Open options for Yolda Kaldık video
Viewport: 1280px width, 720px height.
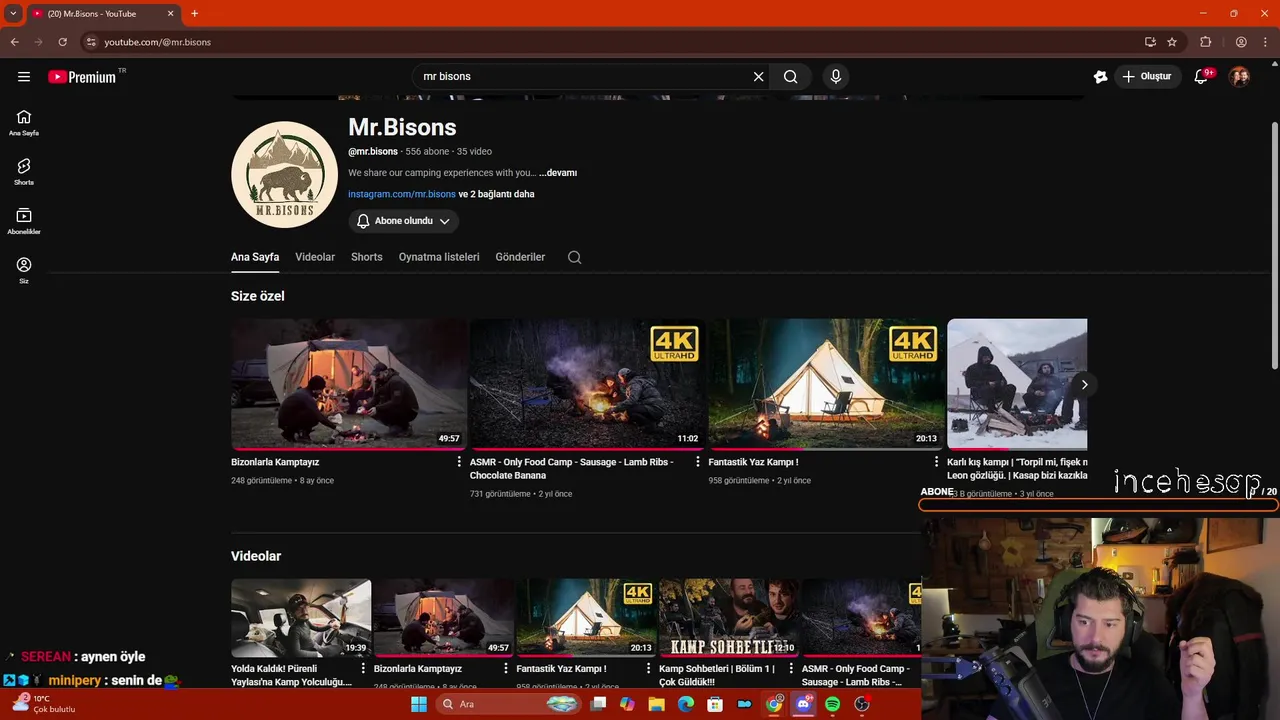pos(363,669)
